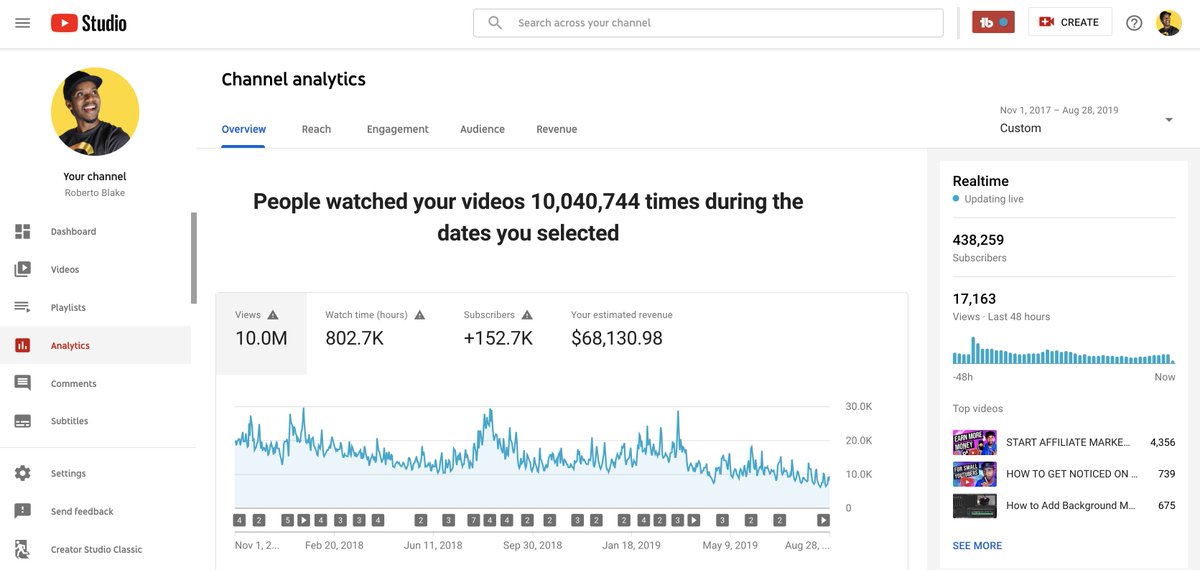1200x570 pixels.
Task: Click the large channel profile picture
Action: coord(95,112)
